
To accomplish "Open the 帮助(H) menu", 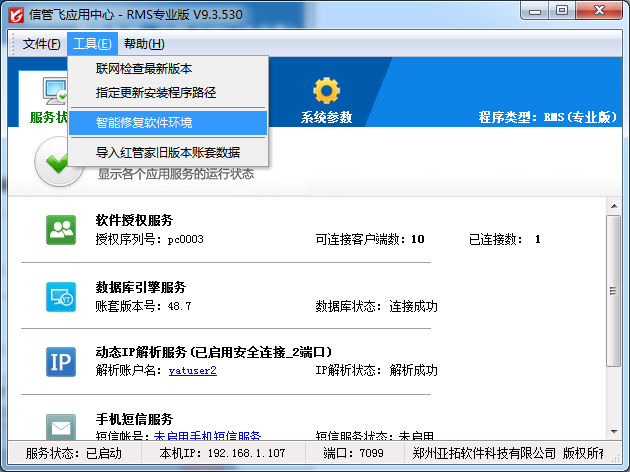I will (144, 44).
